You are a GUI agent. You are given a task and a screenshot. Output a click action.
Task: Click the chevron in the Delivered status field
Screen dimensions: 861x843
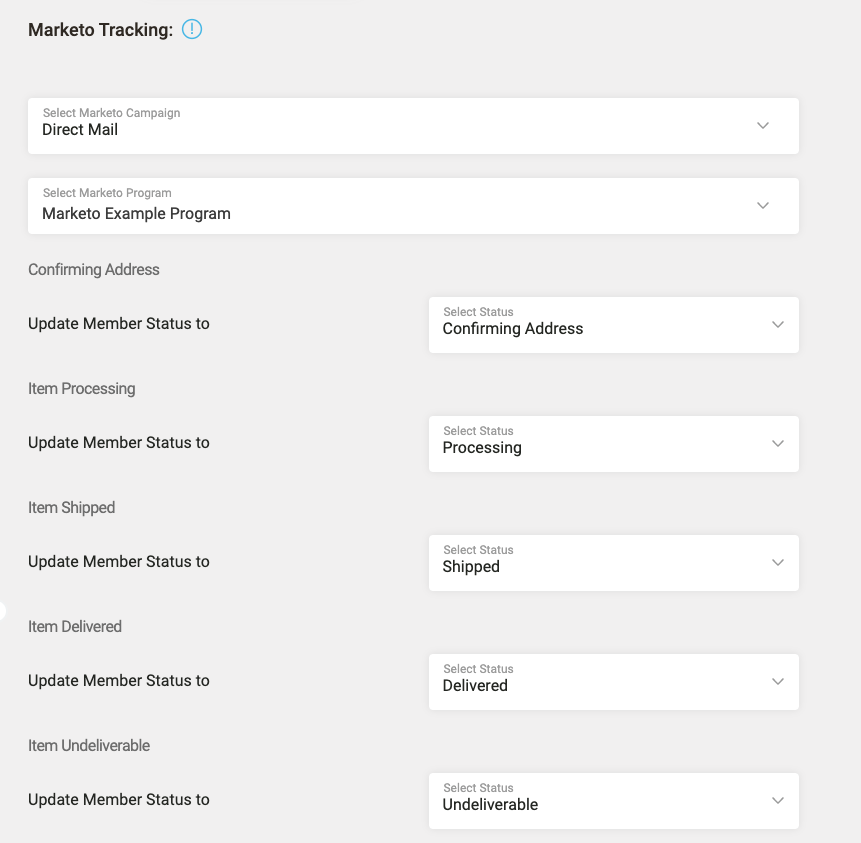click(x=778, y=682)
